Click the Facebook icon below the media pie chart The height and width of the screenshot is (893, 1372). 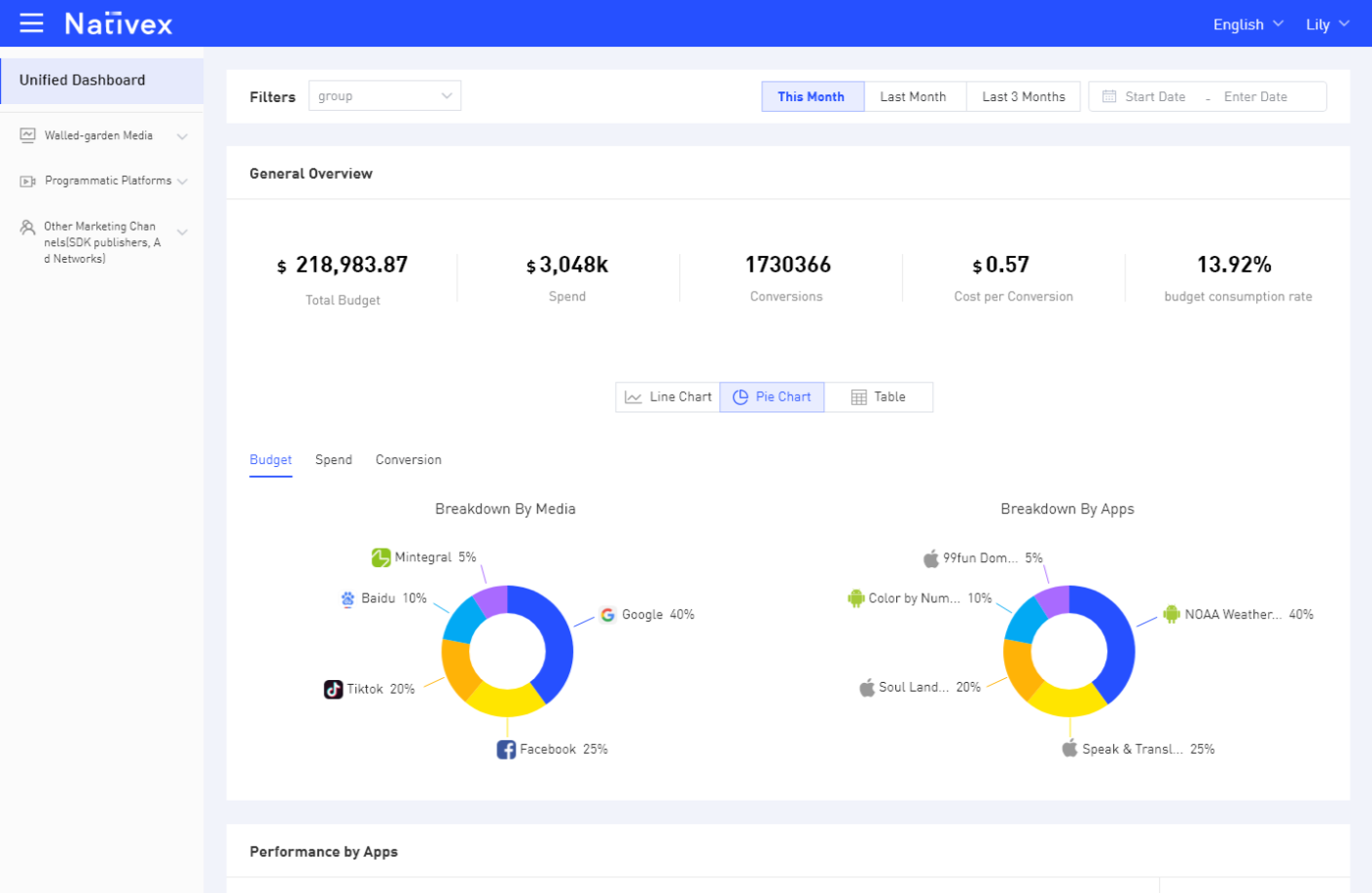(506, 749)
